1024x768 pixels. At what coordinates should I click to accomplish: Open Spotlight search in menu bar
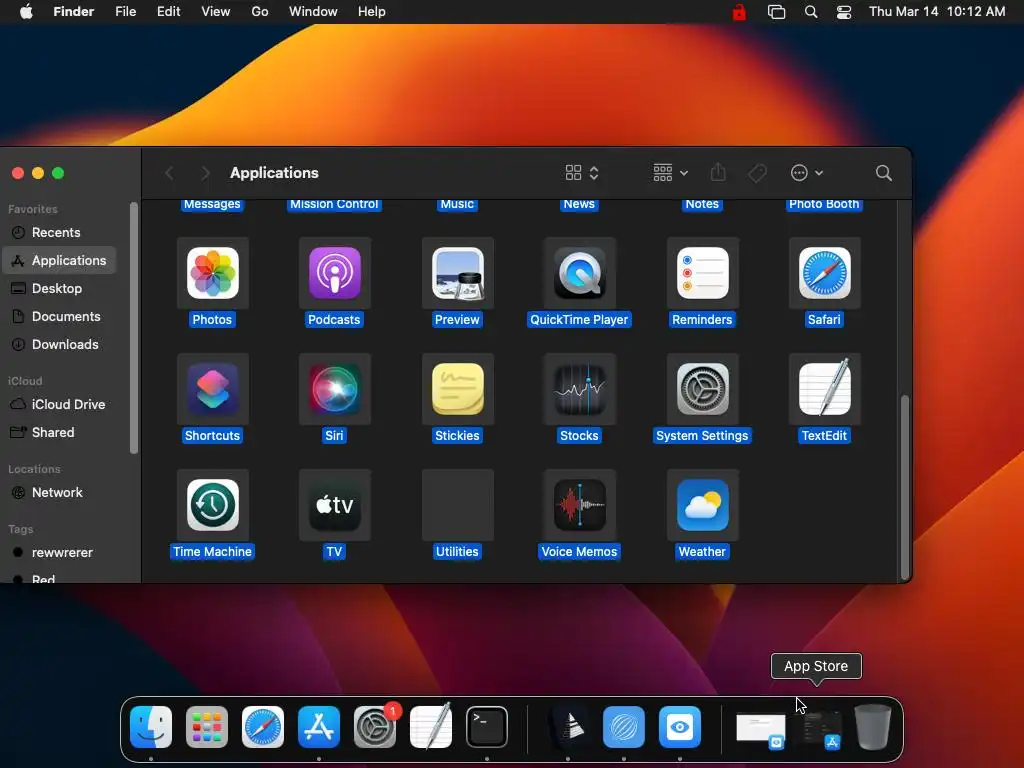[810, 12]
